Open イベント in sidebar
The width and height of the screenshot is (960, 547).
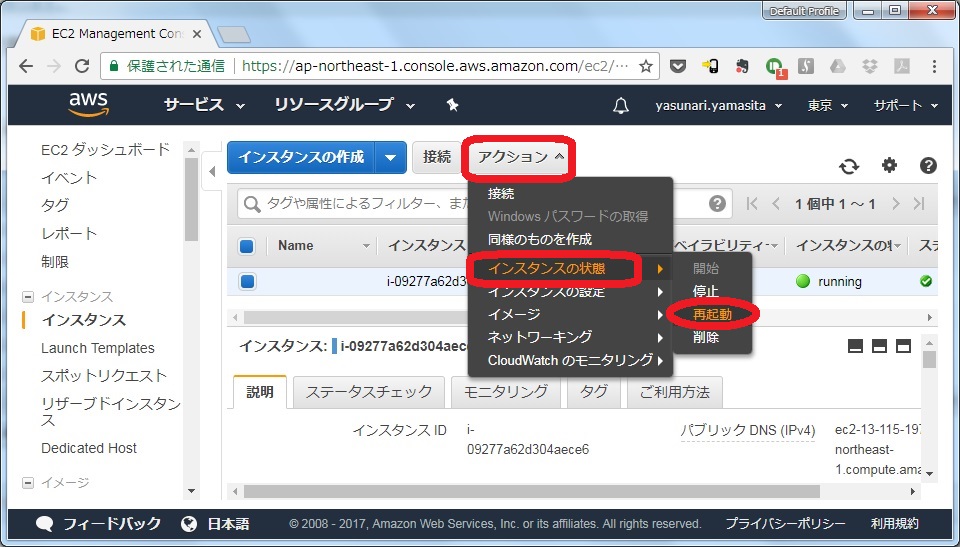[x=69, y=178]
